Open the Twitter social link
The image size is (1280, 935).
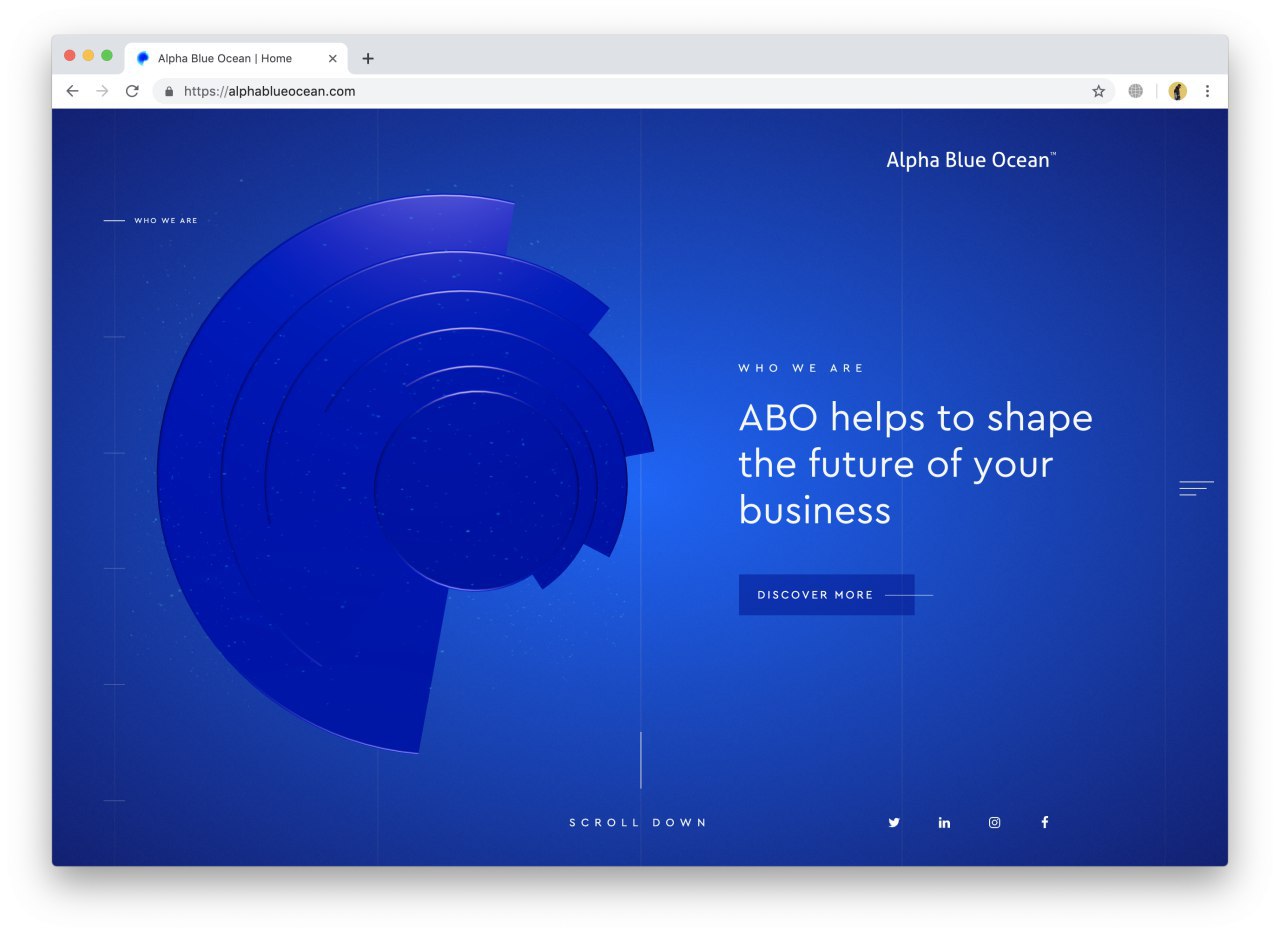click(894, 822)
